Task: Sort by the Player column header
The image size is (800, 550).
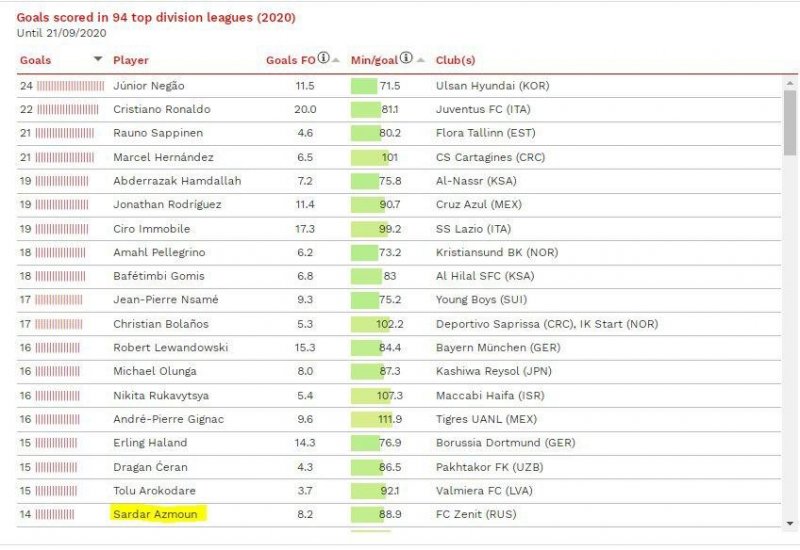Action: coord(131,60)
